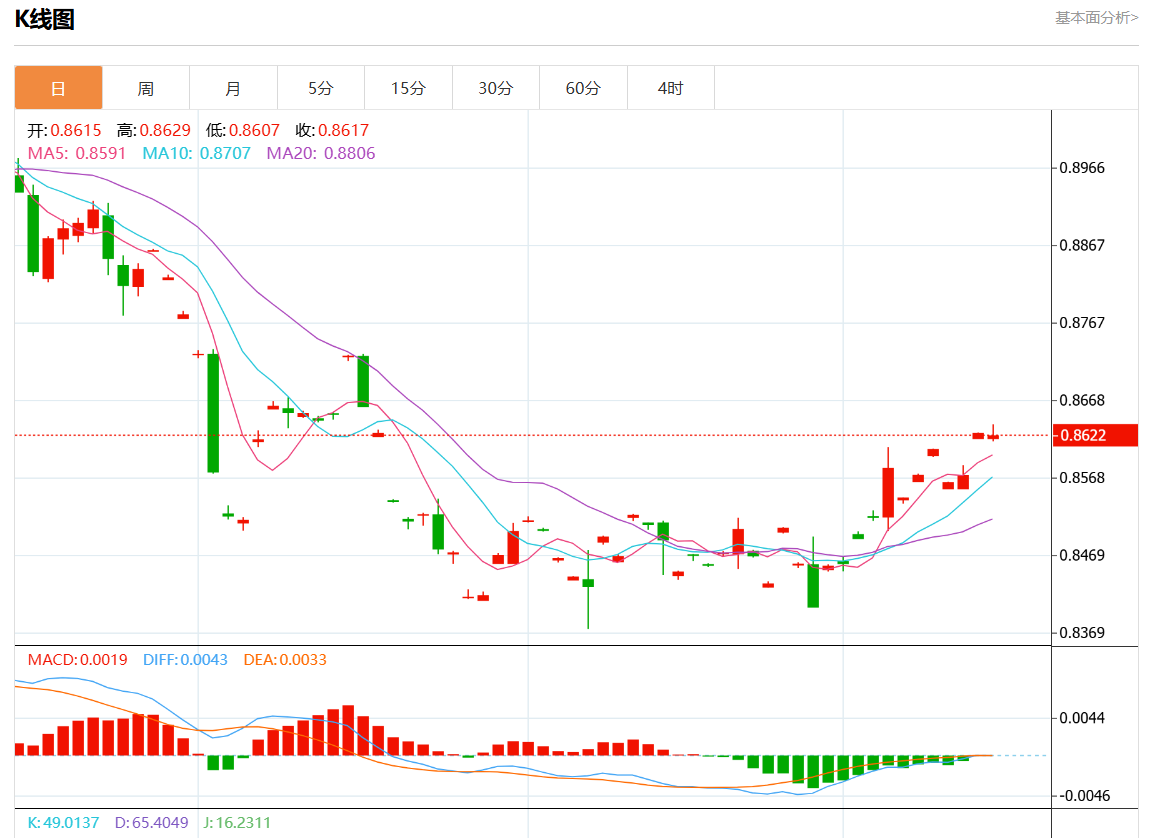Open the 30分 interval tab
This screenshot has height=838, width=1155.
496,88
